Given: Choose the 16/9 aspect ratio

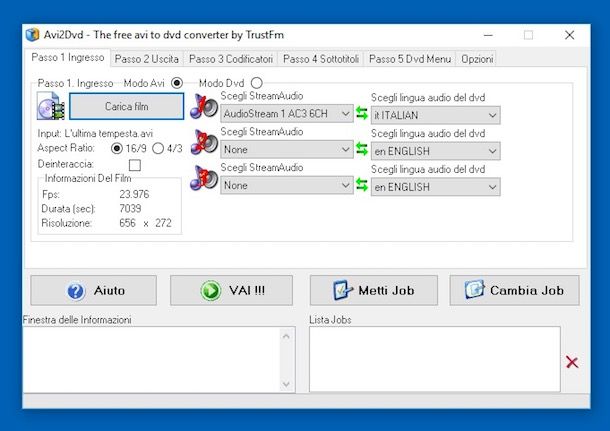Looking at the screenshot, I should [116, 148].
